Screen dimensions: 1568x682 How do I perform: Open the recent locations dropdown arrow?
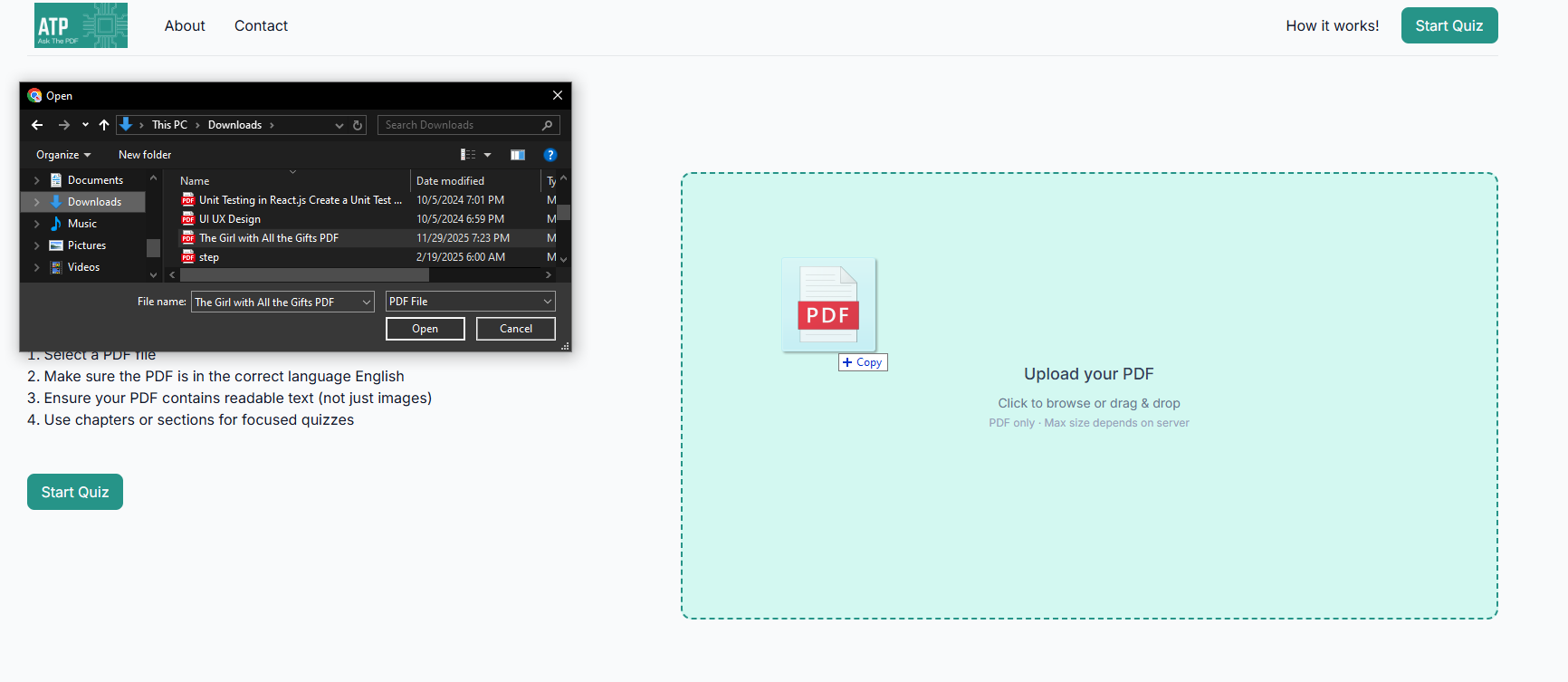coord(85,125)
